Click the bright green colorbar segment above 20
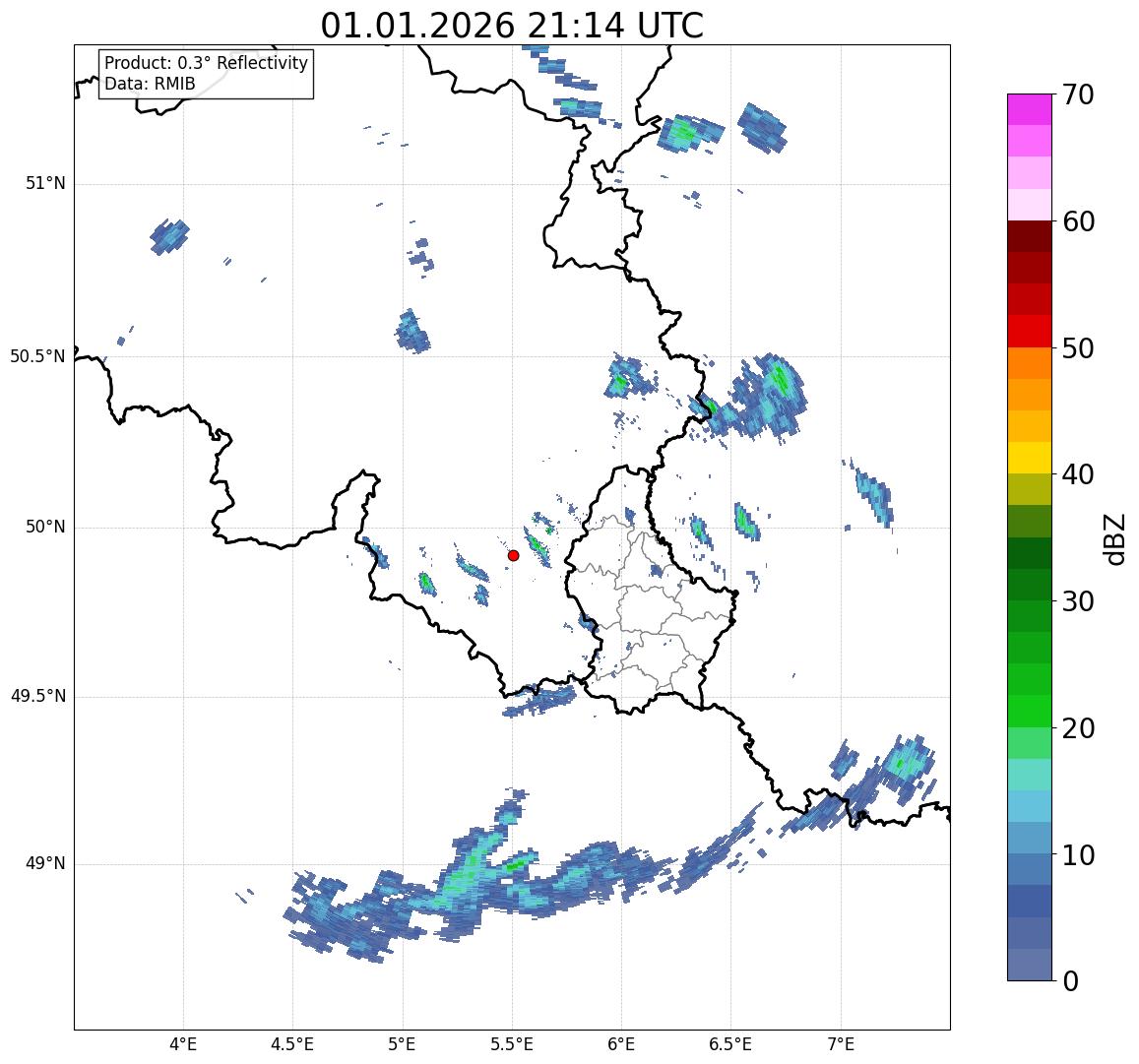Image resolution: width=1139 pixels, height=1064 pixels. (1030, 712)
